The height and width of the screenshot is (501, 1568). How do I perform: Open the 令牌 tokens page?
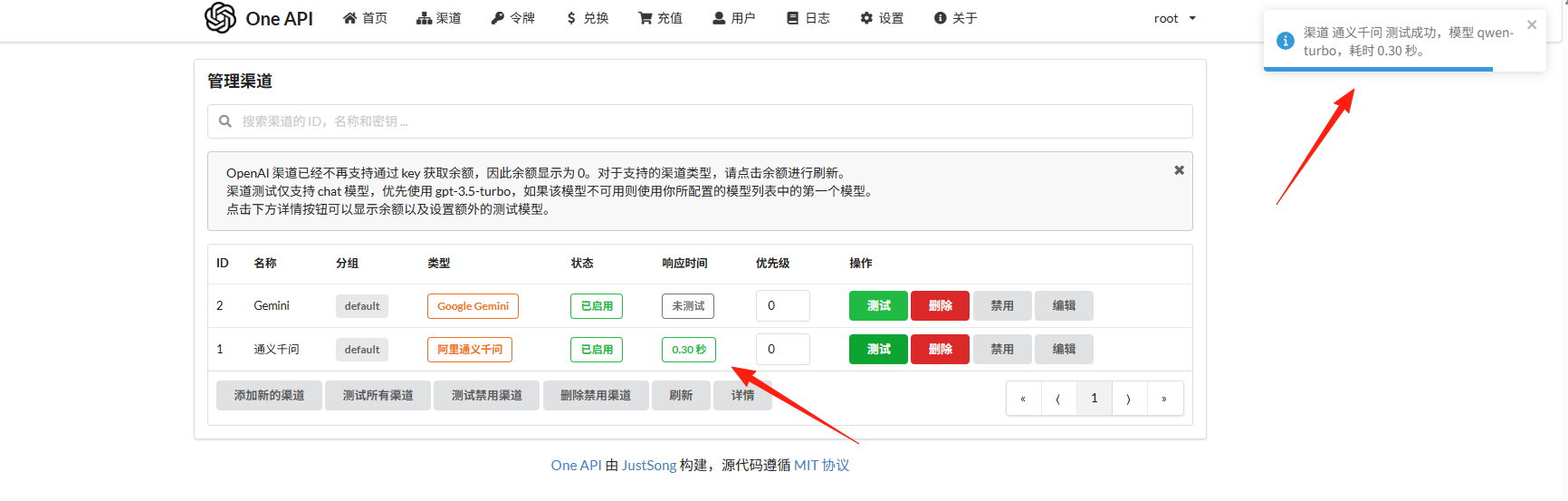point(513,18)
